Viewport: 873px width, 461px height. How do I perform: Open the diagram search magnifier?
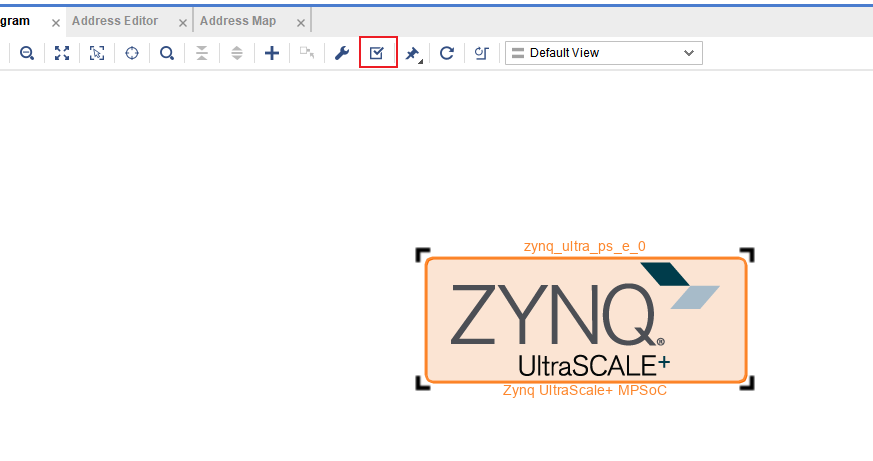166,53
